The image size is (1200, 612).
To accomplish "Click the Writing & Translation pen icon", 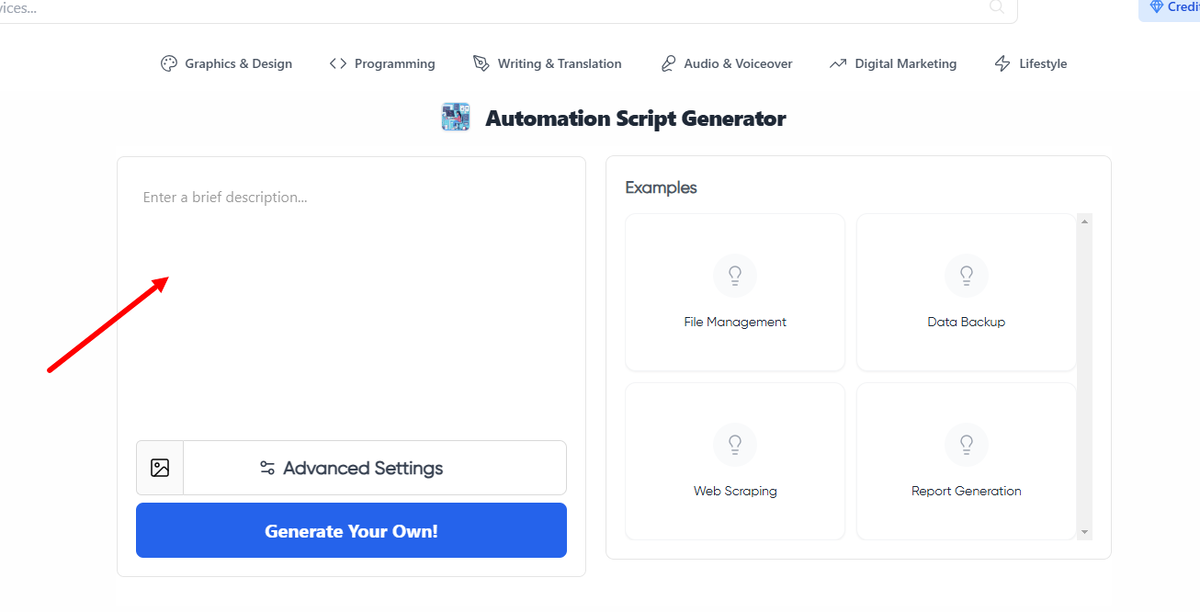I will (481, 64).
